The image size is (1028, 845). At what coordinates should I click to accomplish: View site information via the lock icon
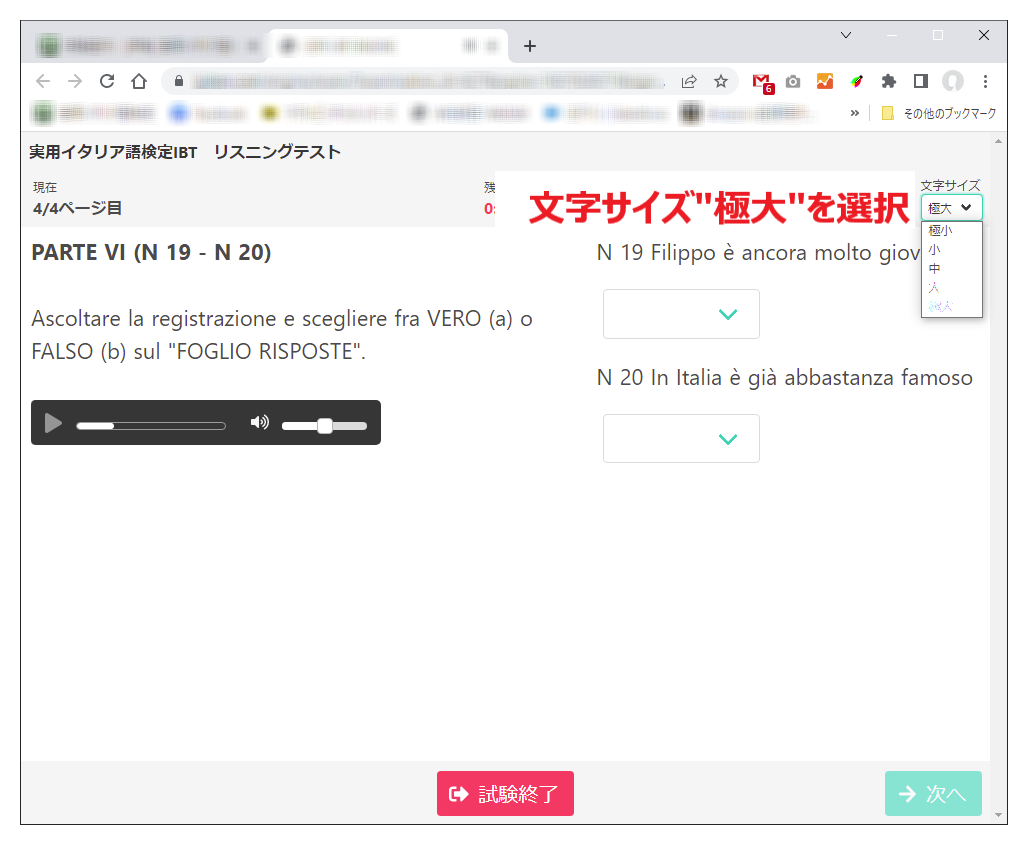tap(178, 81)
